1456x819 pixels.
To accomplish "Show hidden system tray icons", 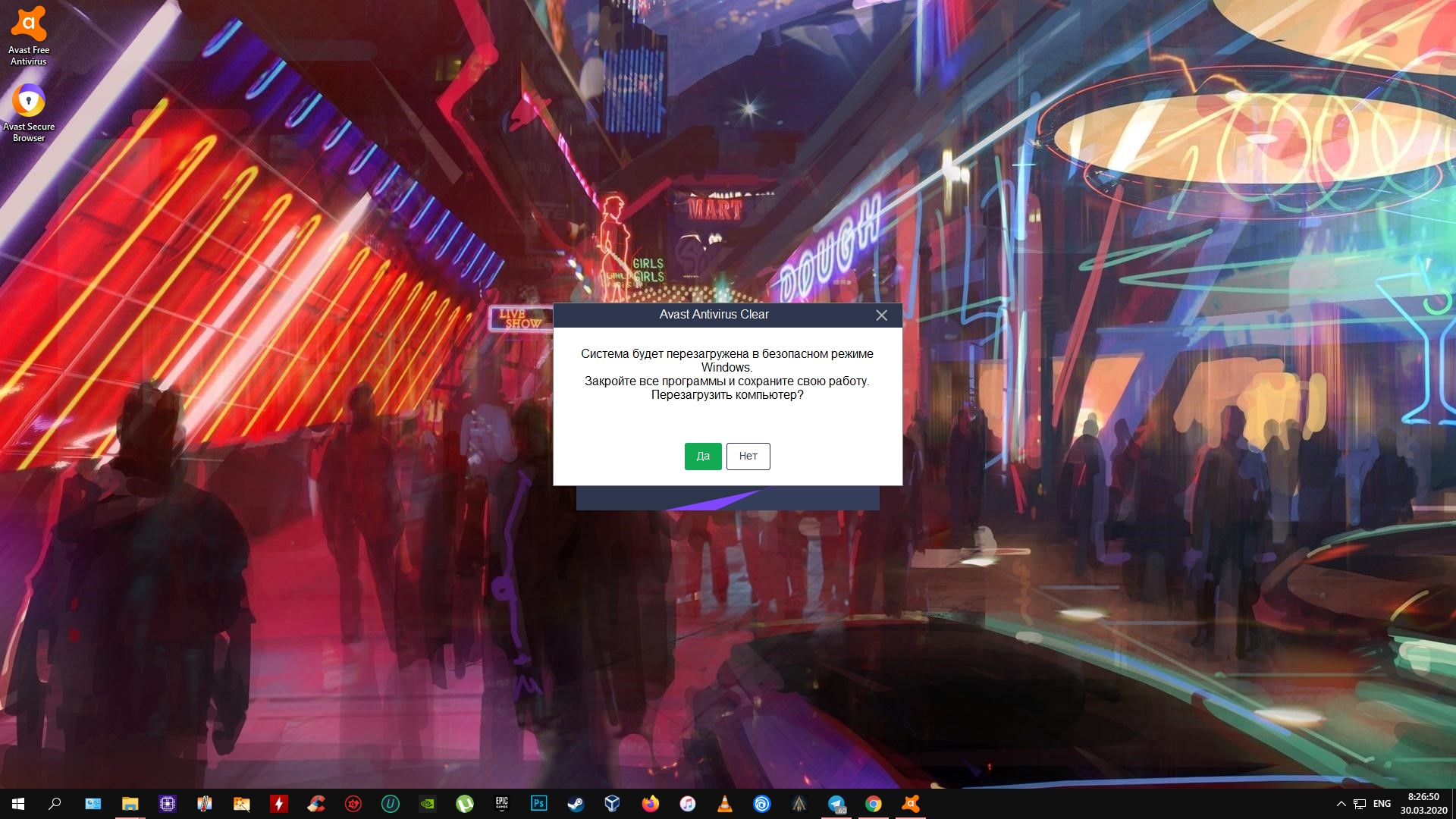I will tap(1341, 804).
